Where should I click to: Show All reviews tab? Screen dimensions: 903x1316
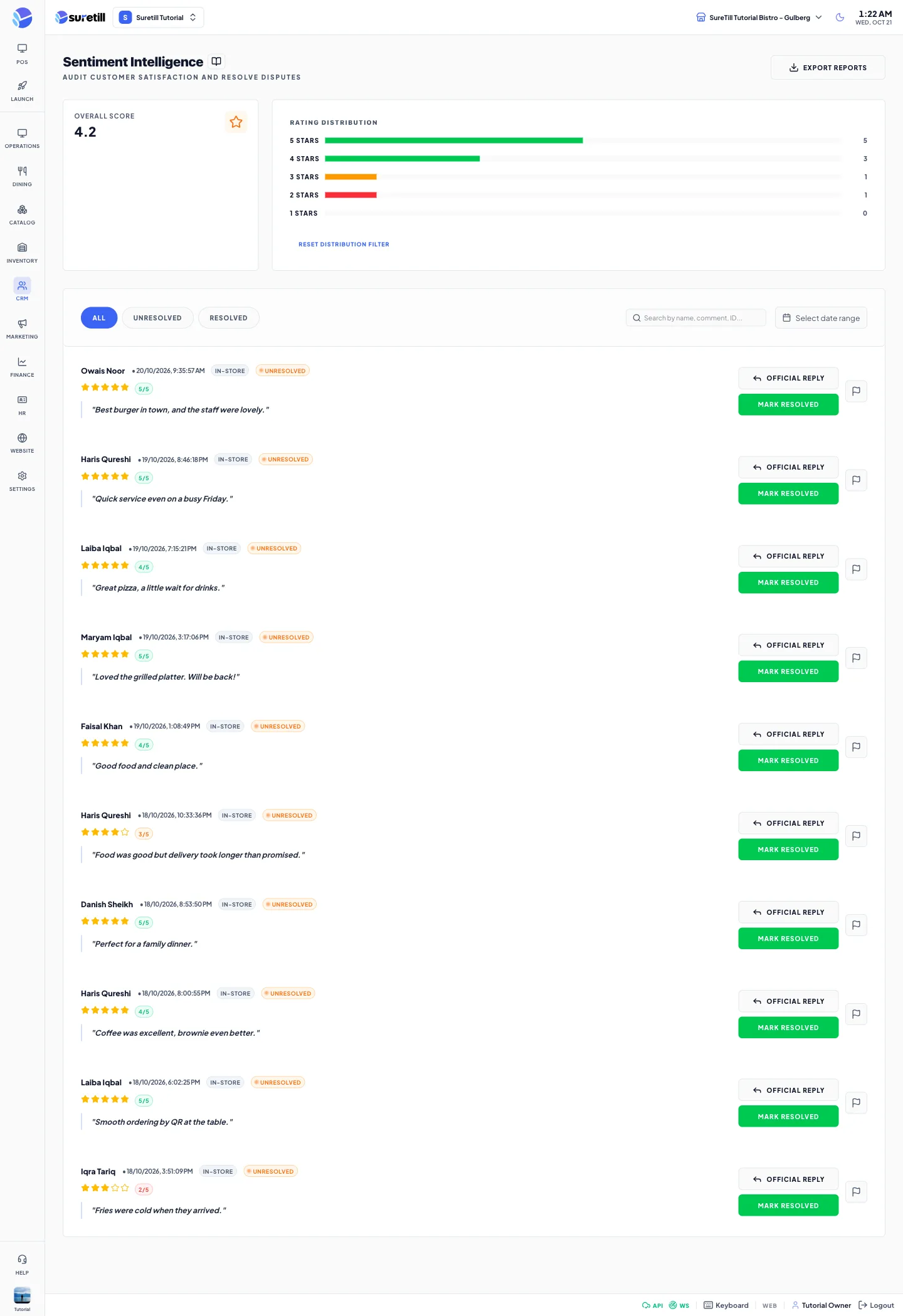point(99,318)
